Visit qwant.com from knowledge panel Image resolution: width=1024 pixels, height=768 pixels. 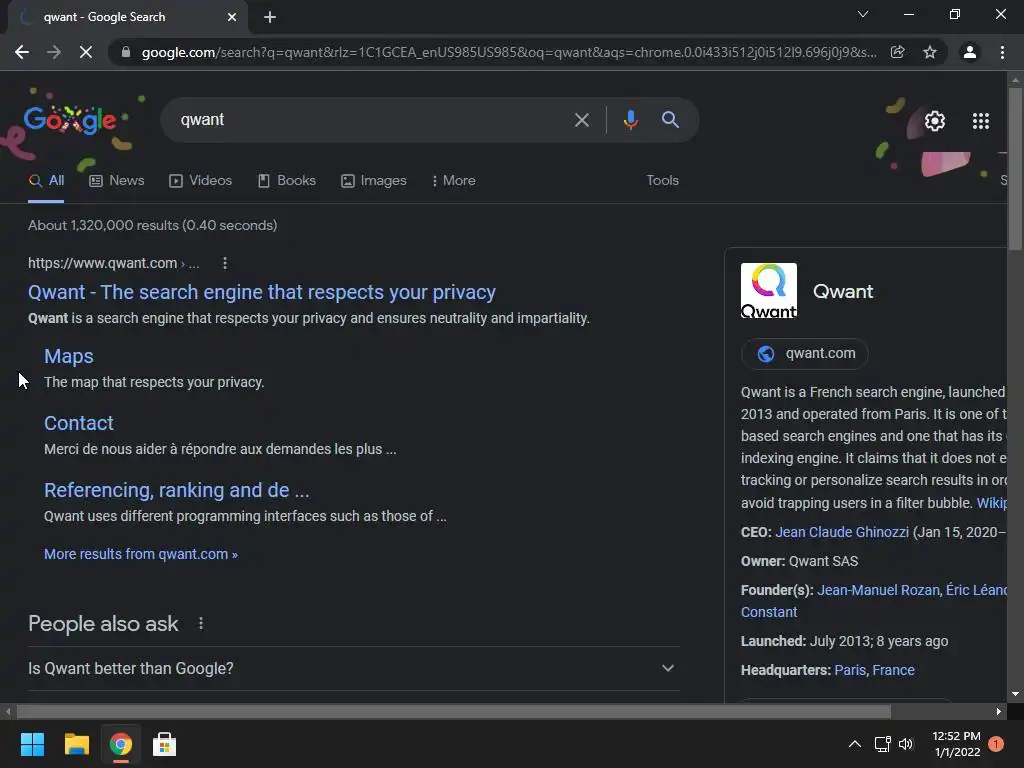tap(805, 354)
